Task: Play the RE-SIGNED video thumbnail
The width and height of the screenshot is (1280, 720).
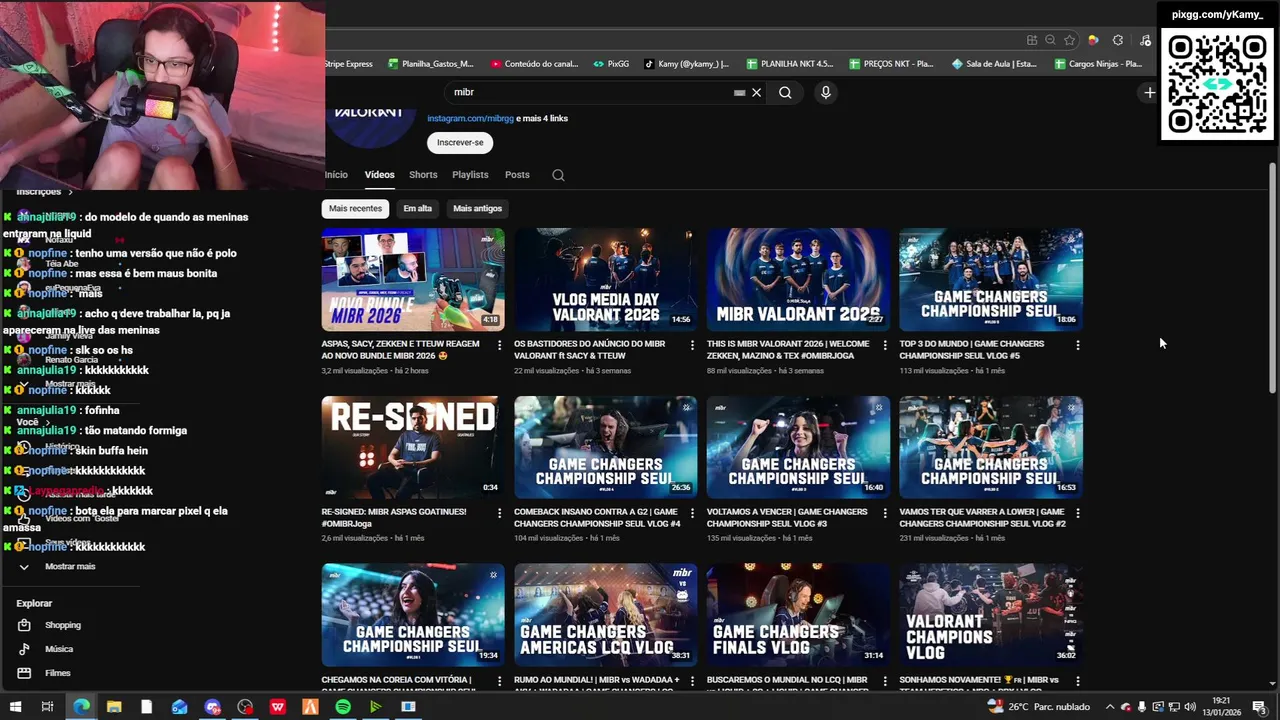Action: point(413,447)
